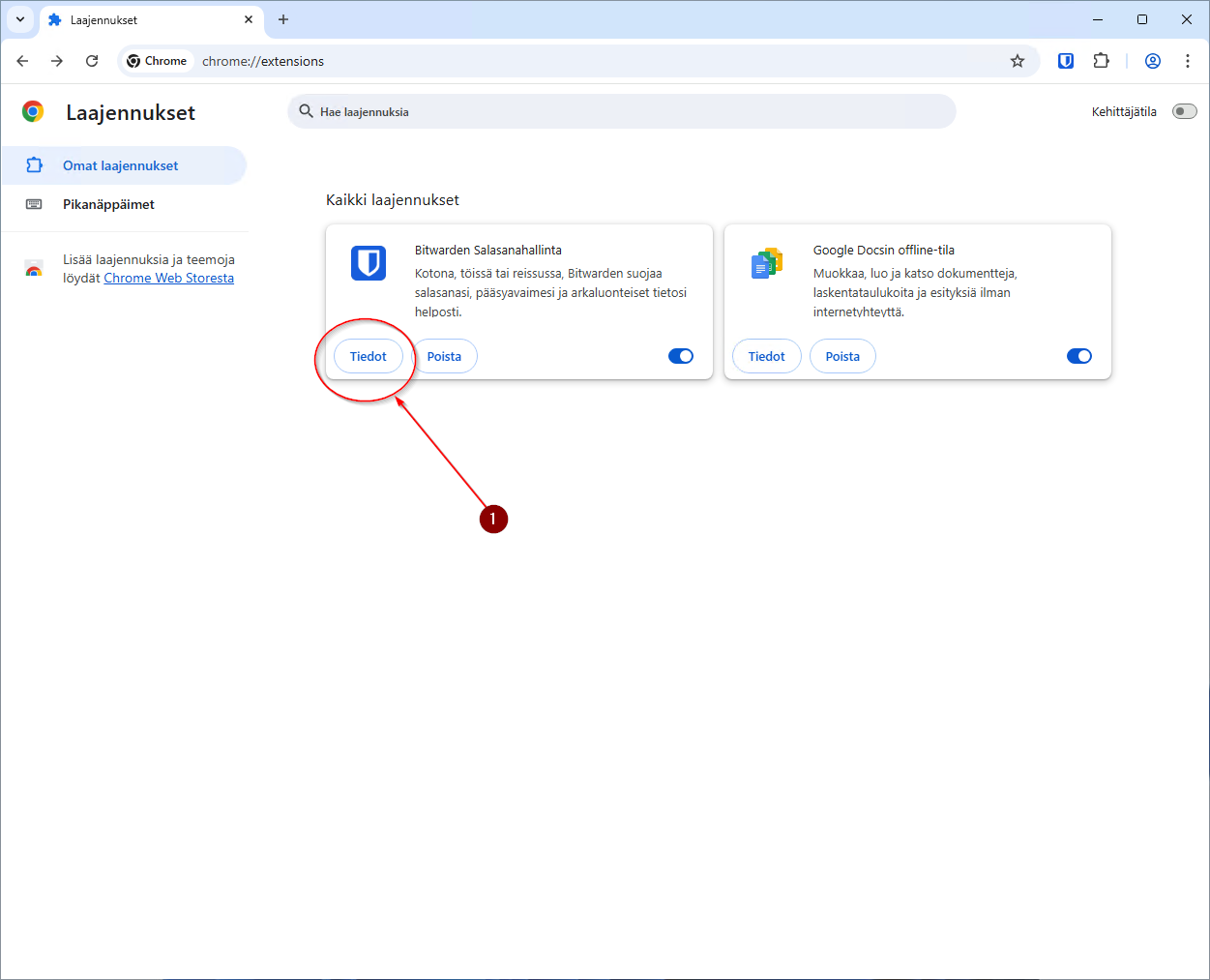
Task: Click the Chrome Web Store rainbow icon
Action: 34,269
